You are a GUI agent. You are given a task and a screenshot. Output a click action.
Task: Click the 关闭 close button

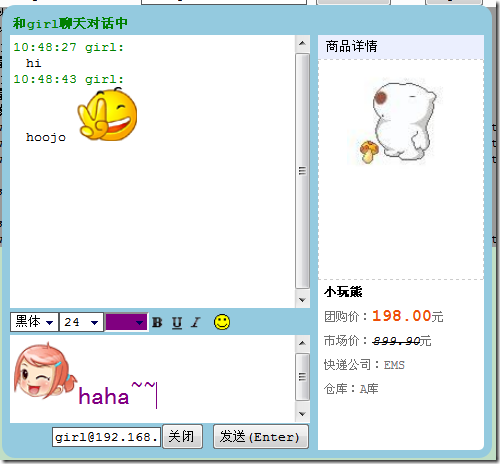point(182,436)
